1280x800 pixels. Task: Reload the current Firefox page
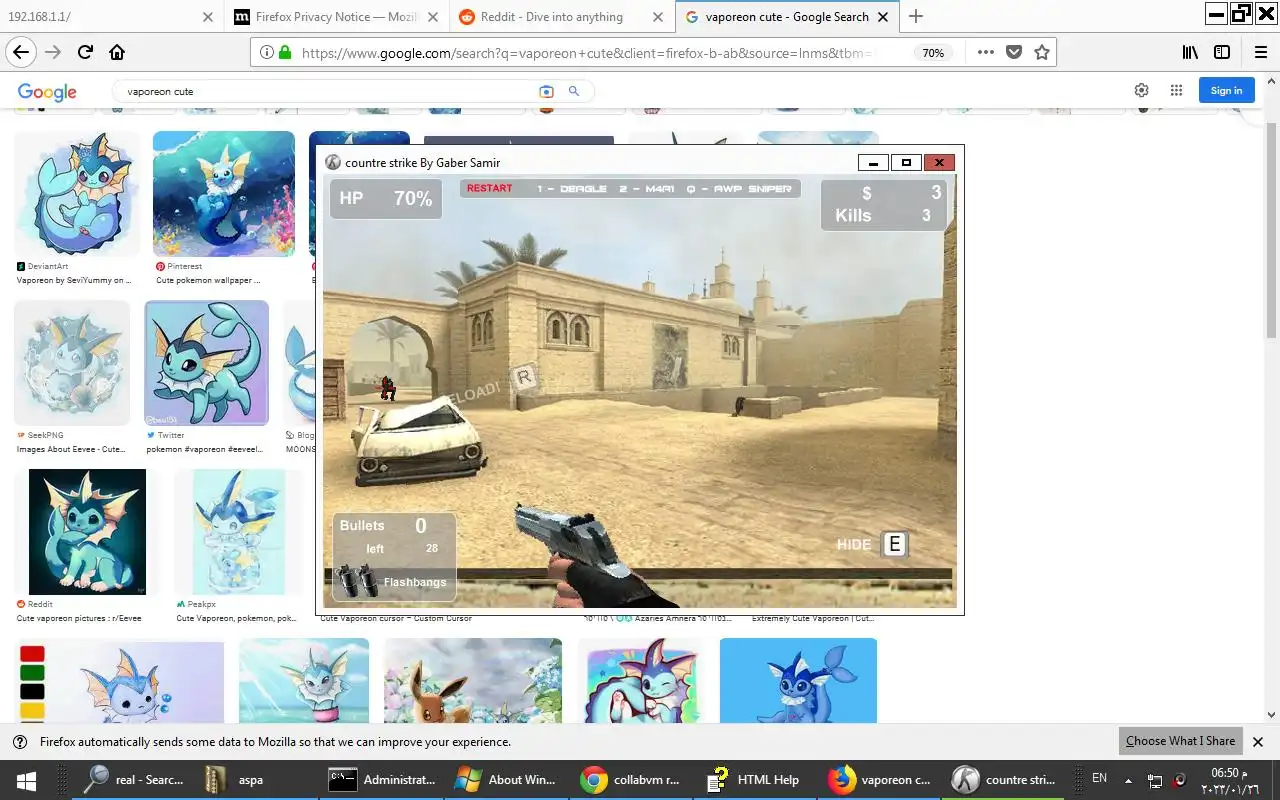(85, 53)
